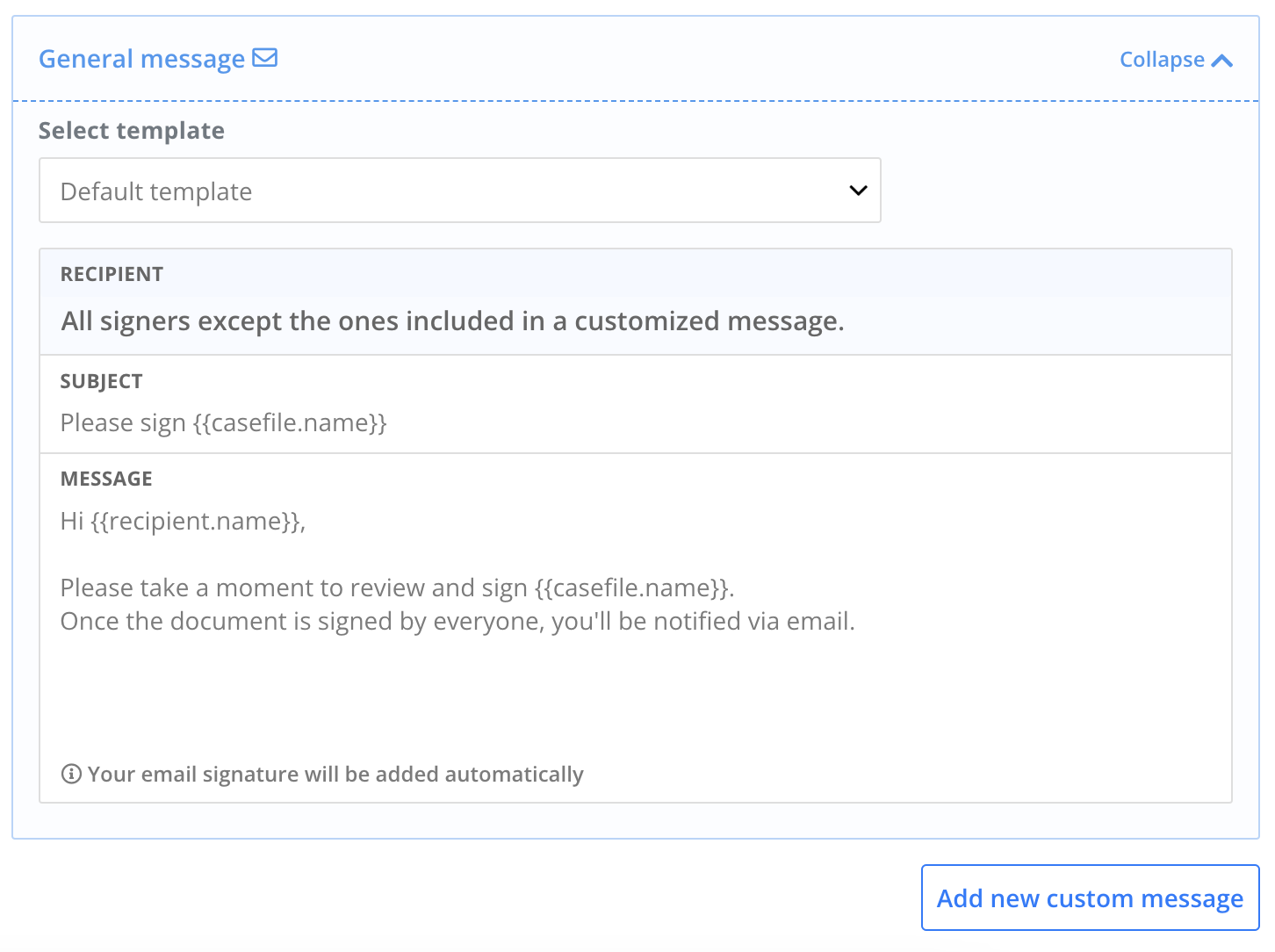Click the email signature will be added note

click(x=335, y=774)
